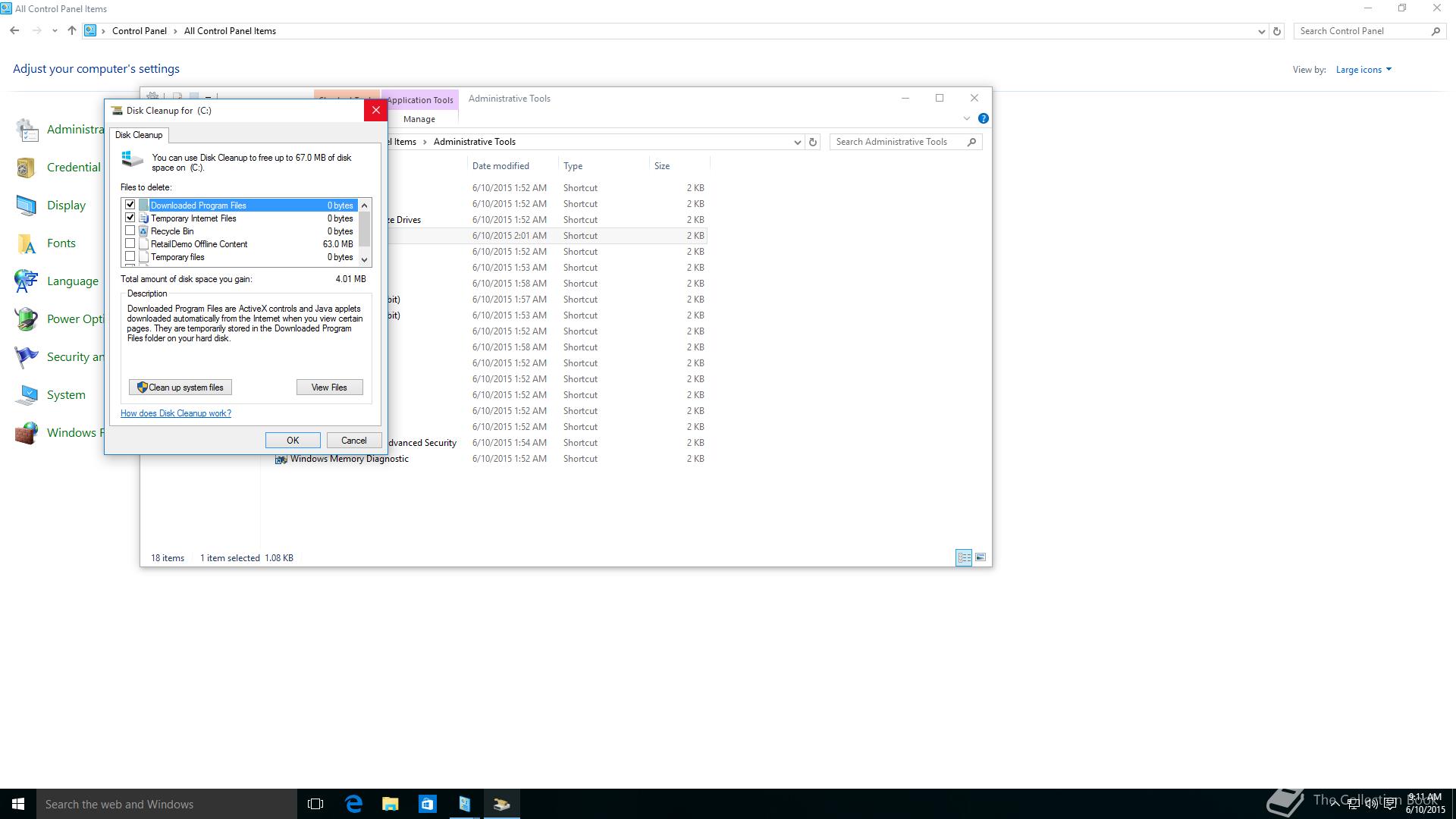Open breadcrumb arrow after Control Panel
This screenshot has width=1456, height=819.
(x=175, y=31)
